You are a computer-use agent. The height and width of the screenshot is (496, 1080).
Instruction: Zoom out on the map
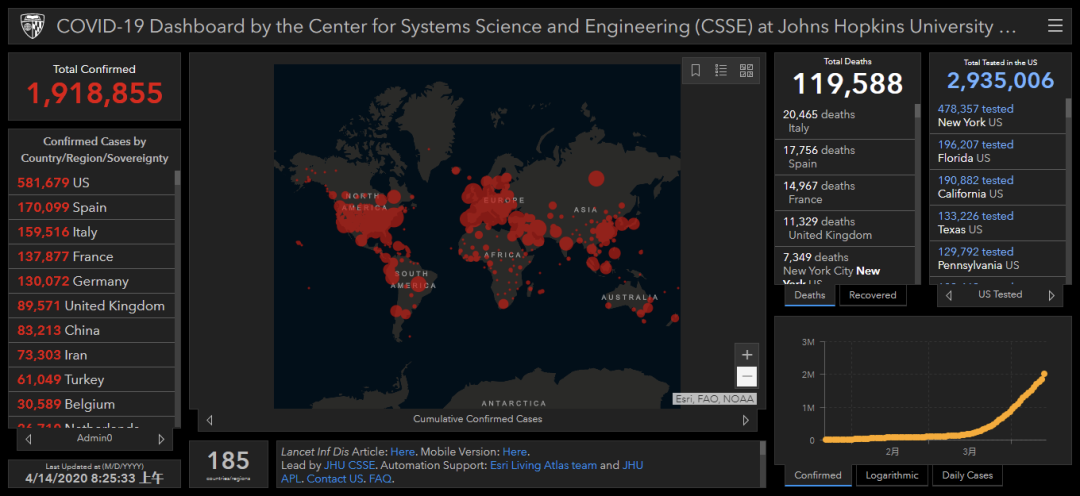tap(746, 377)
